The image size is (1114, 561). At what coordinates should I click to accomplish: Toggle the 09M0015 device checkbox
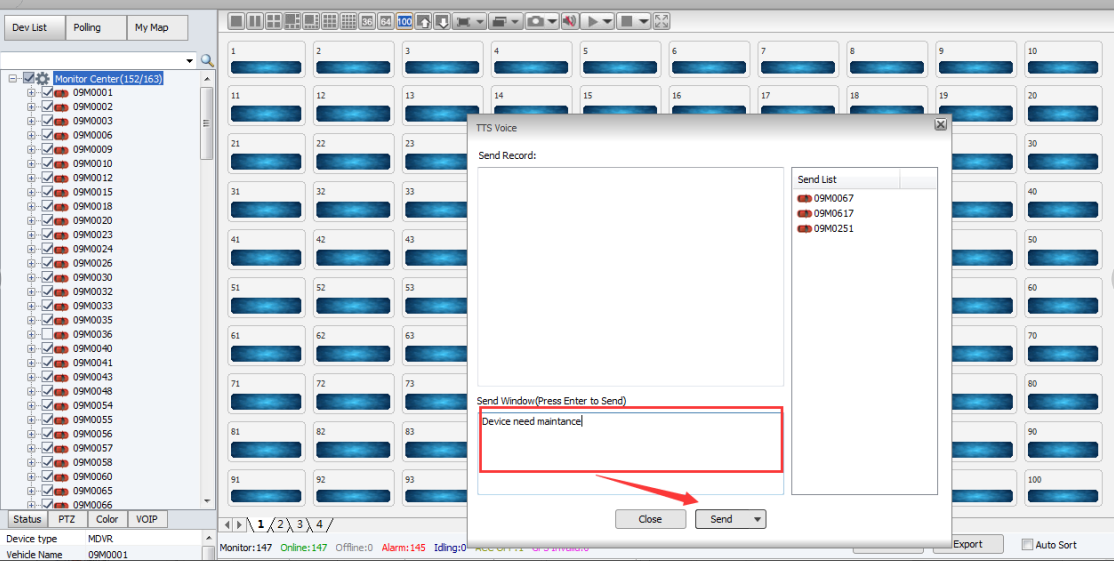47,192
